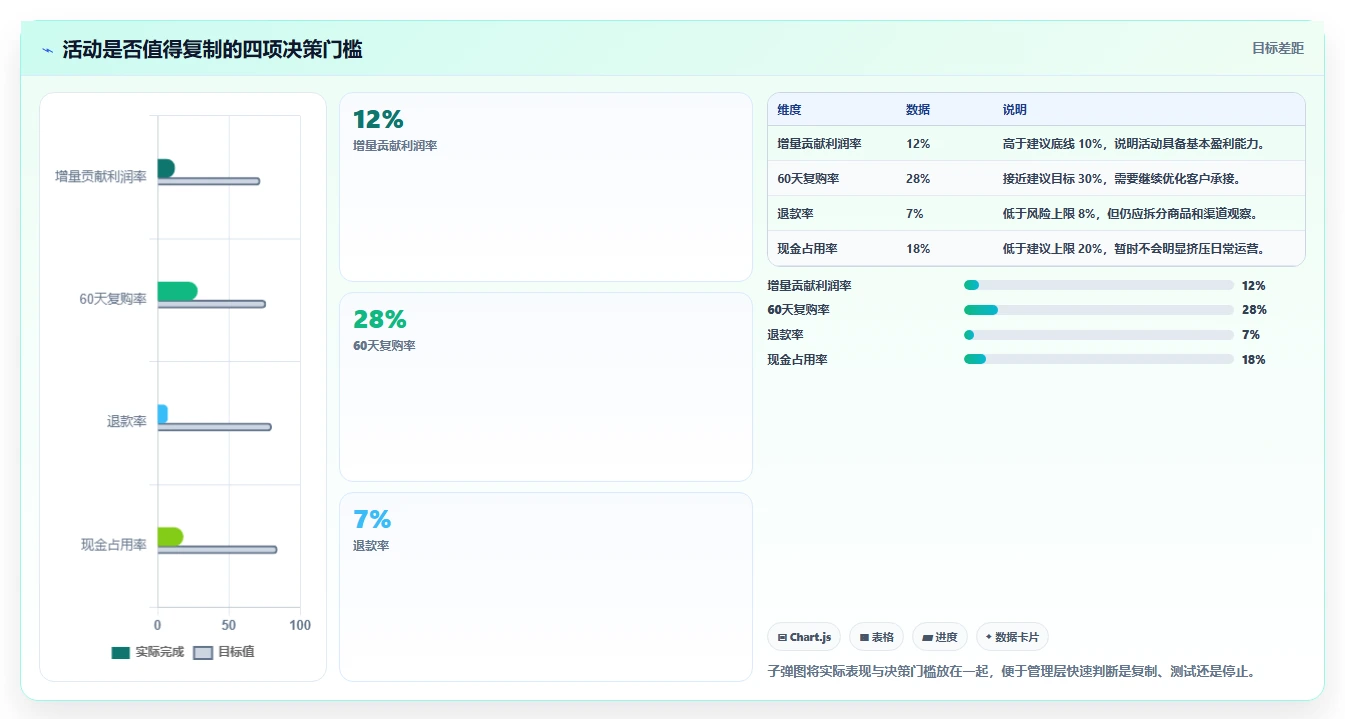1345x719 pixels.
Task: Toggle the 目标值 legend swatch
Action: coord(203,653)
